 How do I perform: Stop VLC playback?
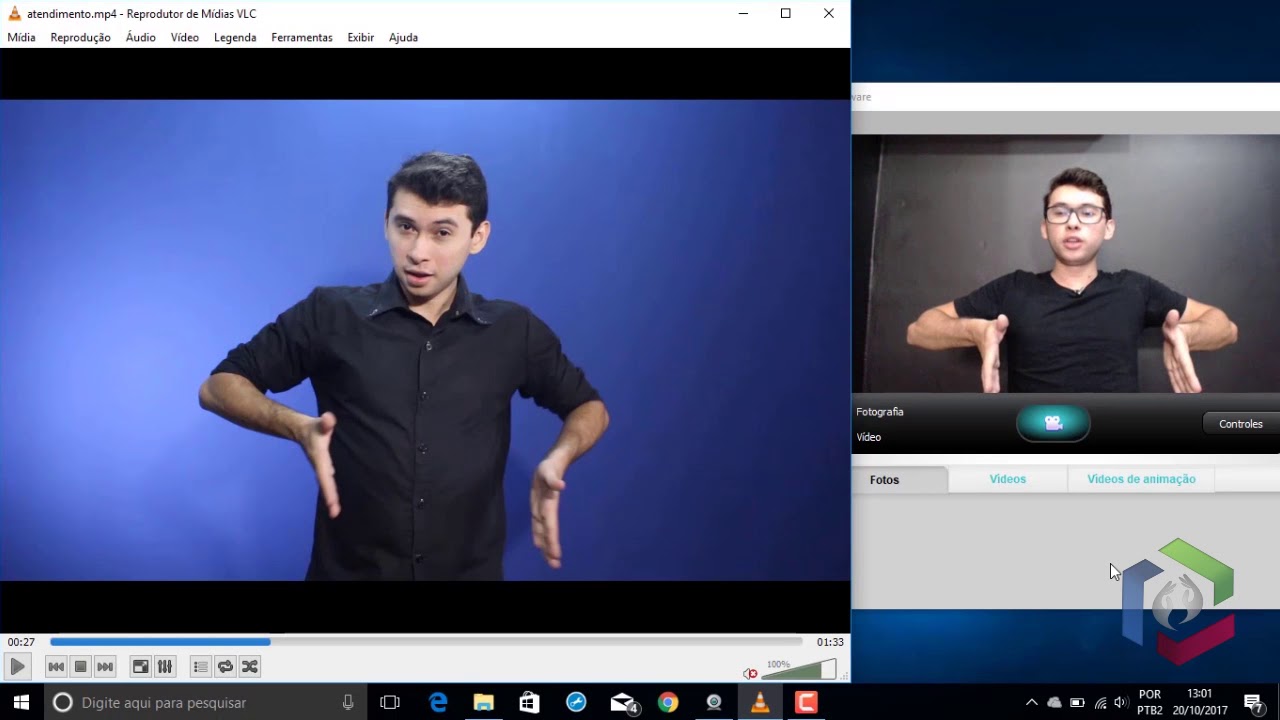(81, 666)
